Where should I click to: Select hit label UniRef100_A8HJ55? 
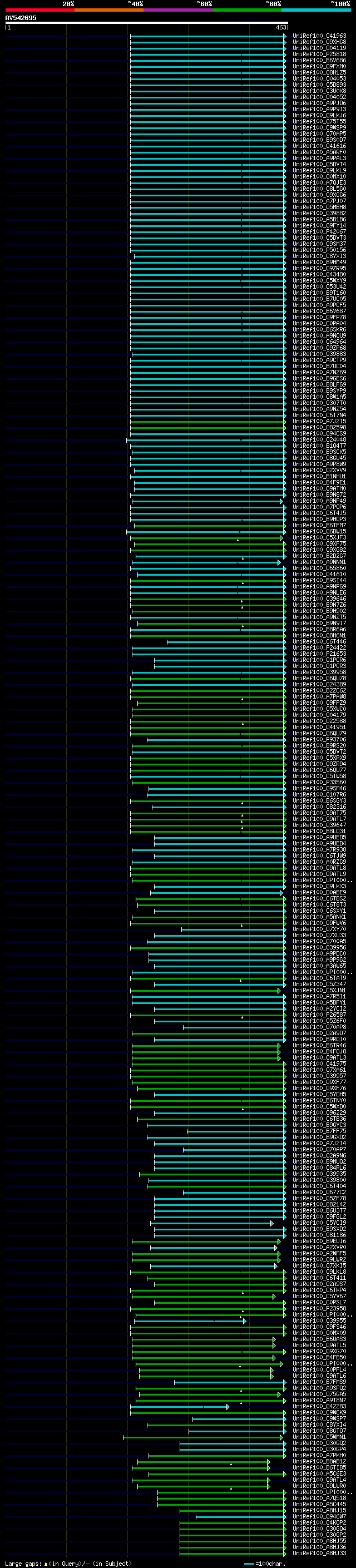click(319, 1541)
